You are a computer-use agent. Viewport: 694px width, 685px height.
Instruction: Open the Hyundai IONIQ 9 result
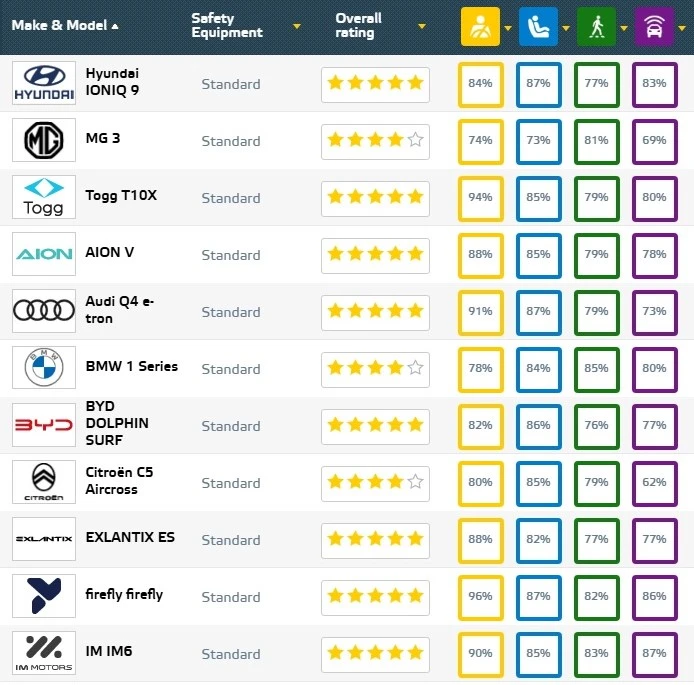click(x=112, y=82)
